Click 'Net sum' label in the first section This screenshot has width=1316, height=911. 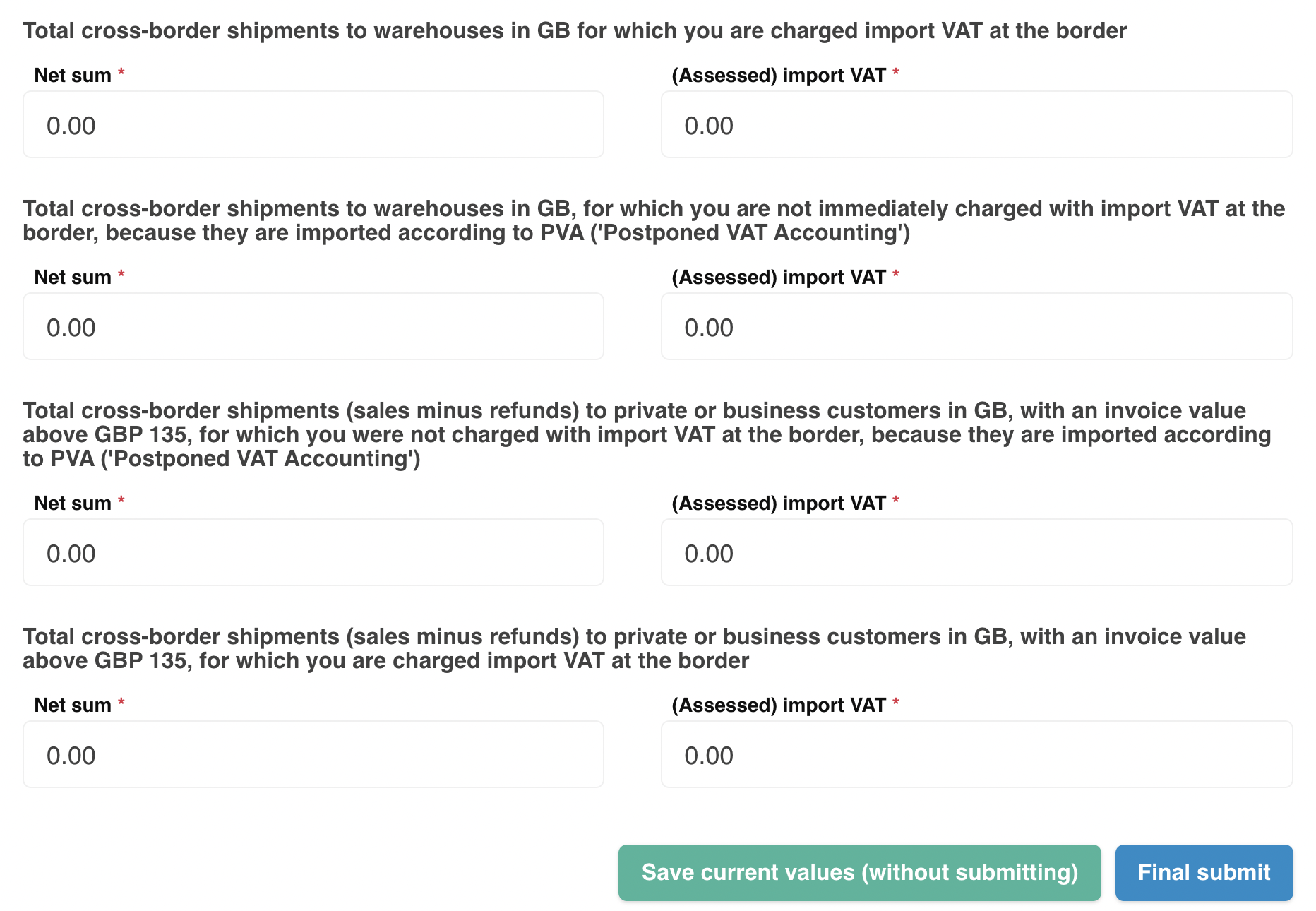tap(73, 75)
